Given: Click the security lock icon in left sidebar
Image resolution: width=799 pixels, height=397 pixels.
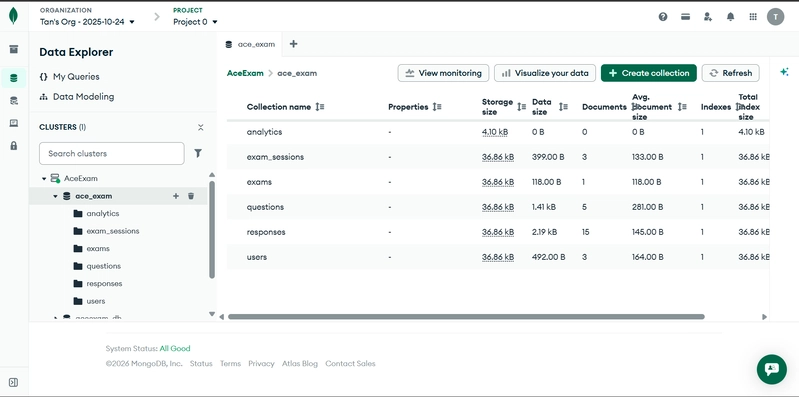Looking at the screenshot, I should point(14,146).
